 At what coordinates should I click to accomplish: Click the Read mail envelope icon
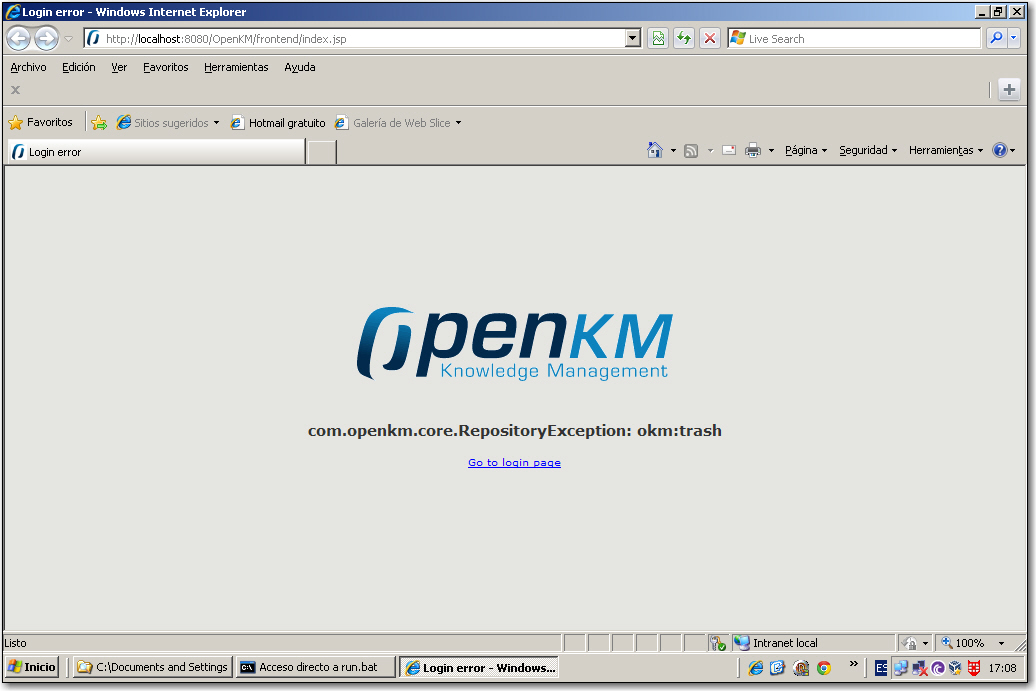[728, 150]
